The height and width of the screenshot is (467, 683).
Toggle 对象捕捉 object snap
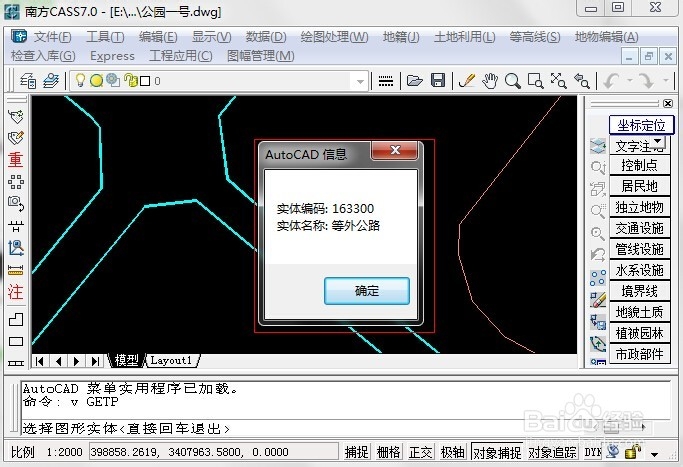[x=497, y=452]
